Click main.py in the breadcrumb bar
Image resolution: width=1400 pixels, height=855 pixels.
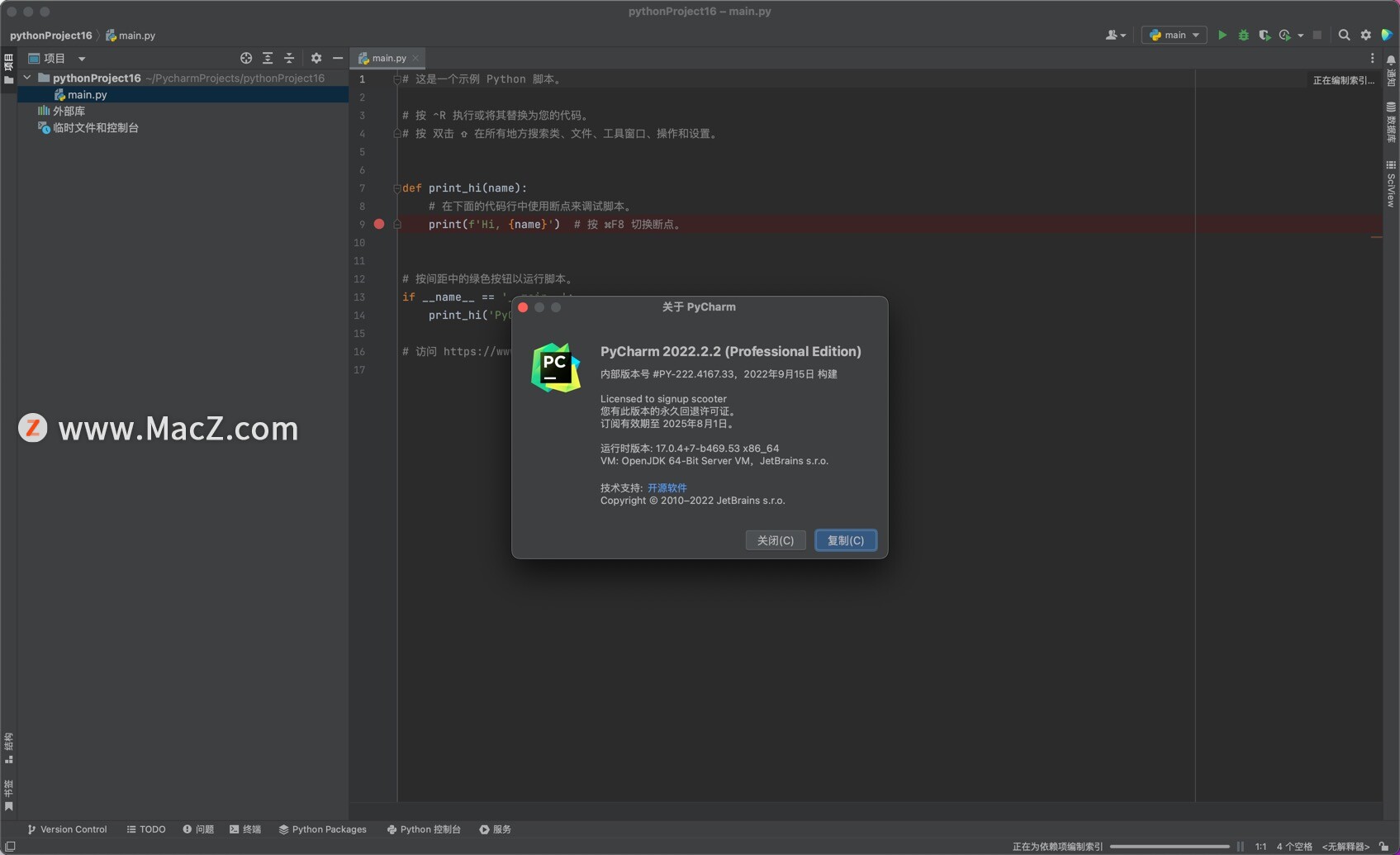[131, 36]
